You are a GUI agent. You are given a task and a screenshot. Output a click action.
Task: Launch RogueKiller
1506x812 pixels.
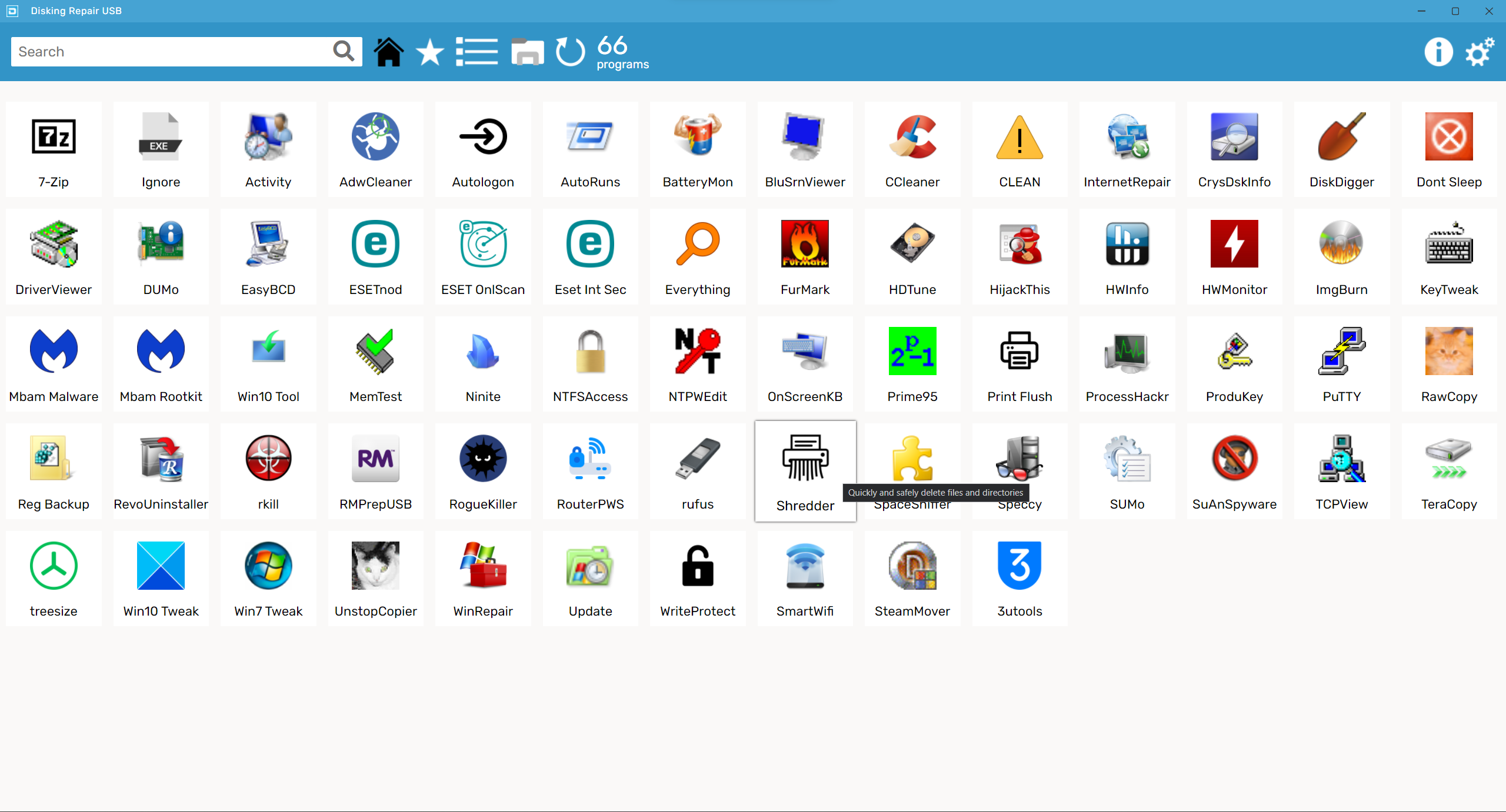(483, 472)
